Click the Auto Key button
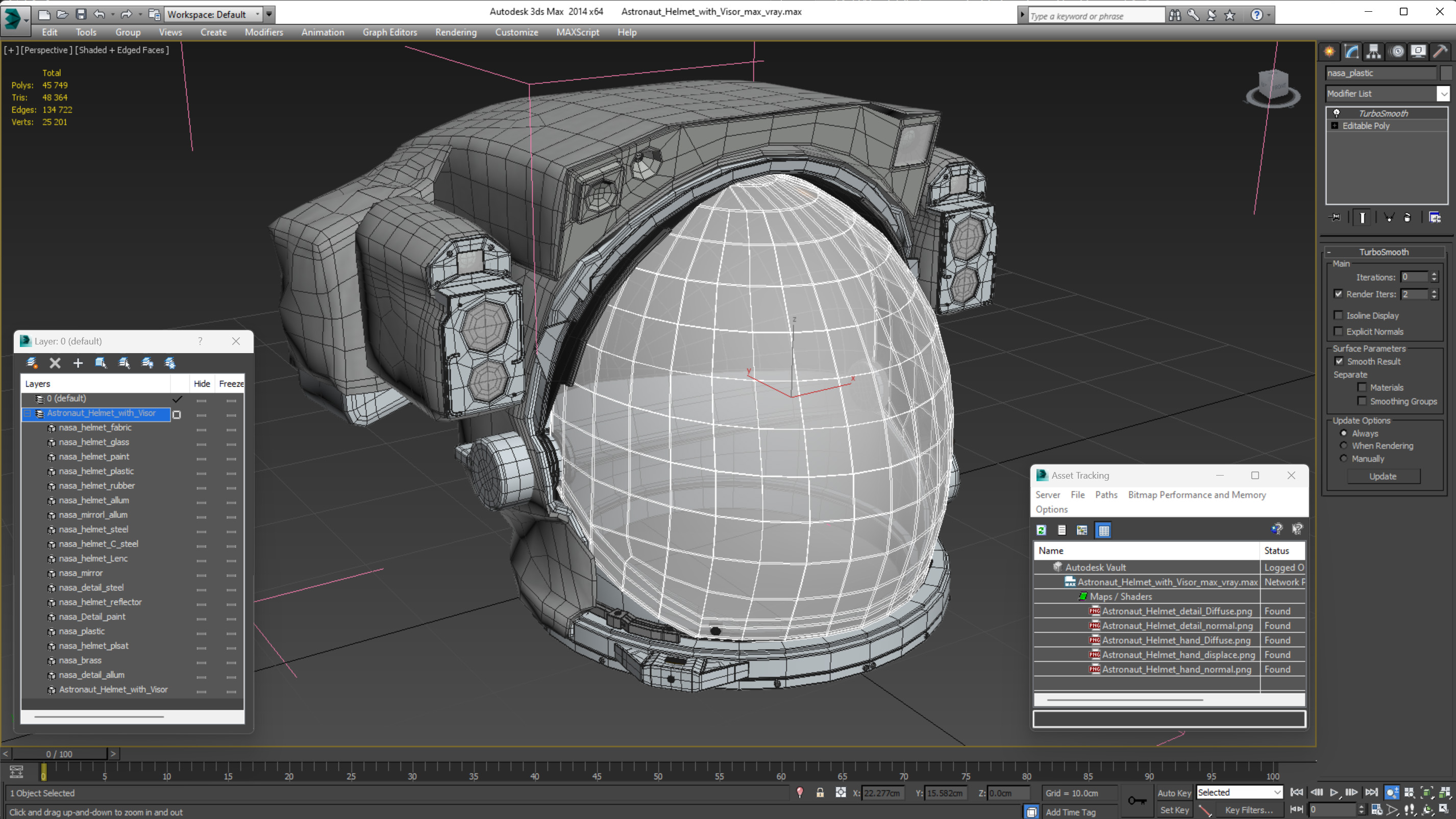1456x819 pixels. point(1174,793)
